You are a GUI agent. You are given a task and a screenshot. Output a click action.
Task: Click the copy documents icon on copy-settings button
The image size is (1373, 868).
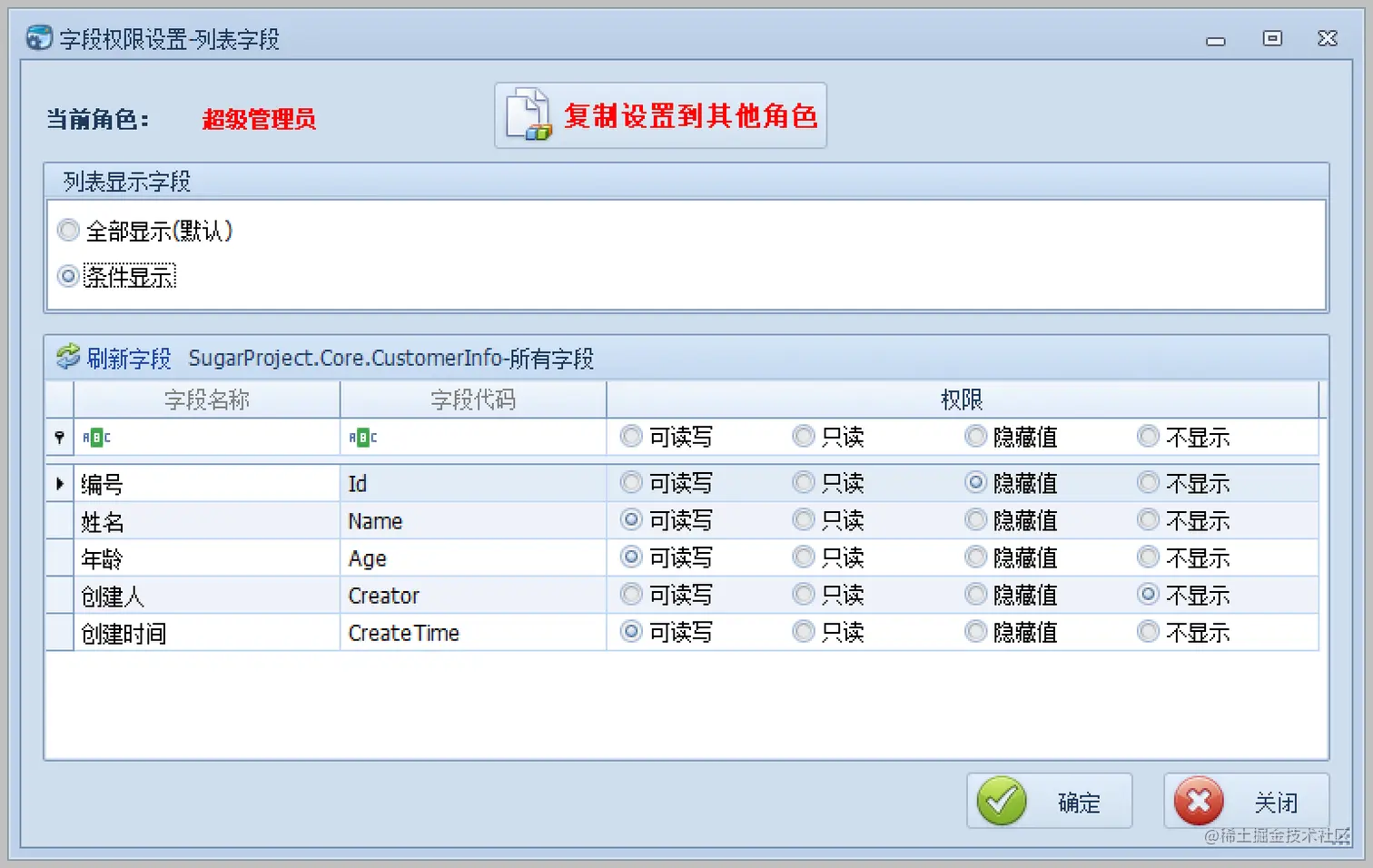pos(528,114)
